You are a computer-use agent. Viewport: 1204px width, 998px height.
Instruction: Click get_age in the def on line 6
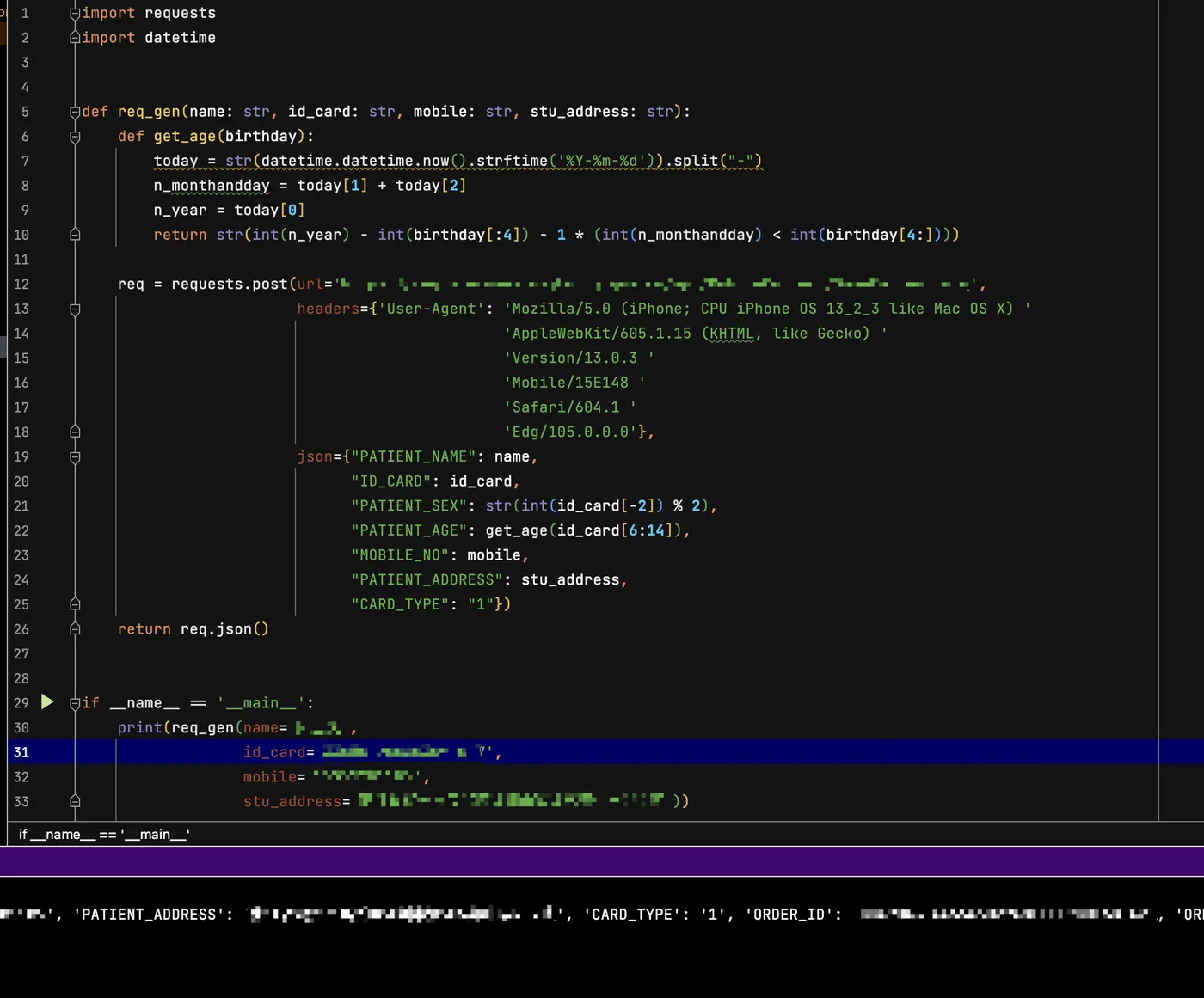185,137
